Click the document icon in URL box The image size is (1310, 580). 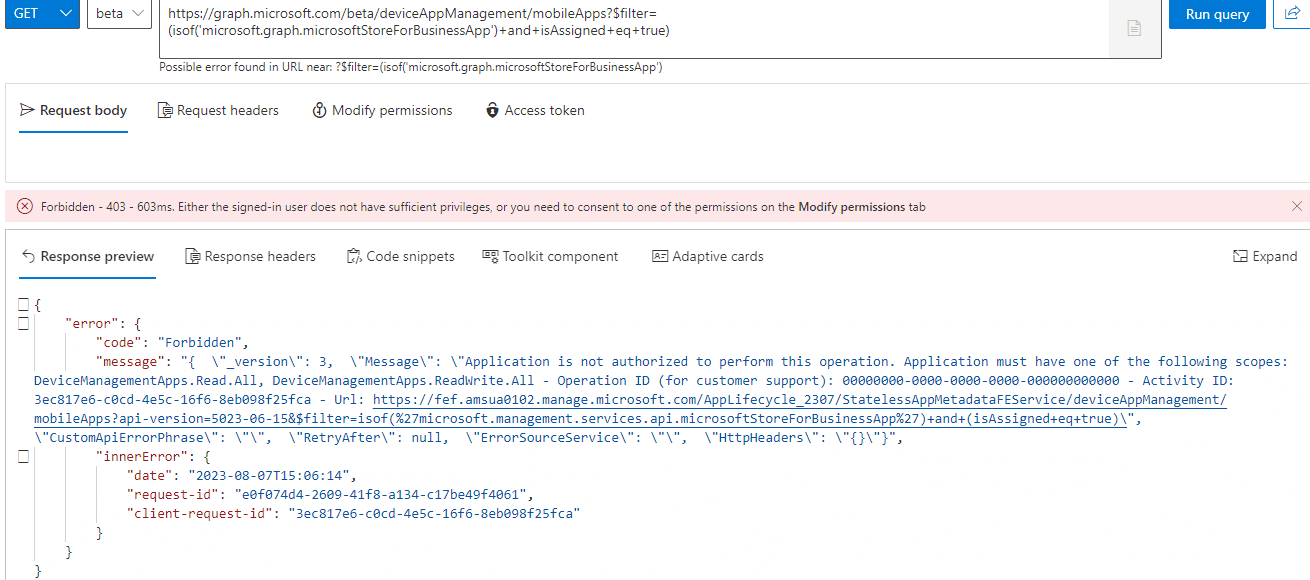click(x=1134, y=29)
